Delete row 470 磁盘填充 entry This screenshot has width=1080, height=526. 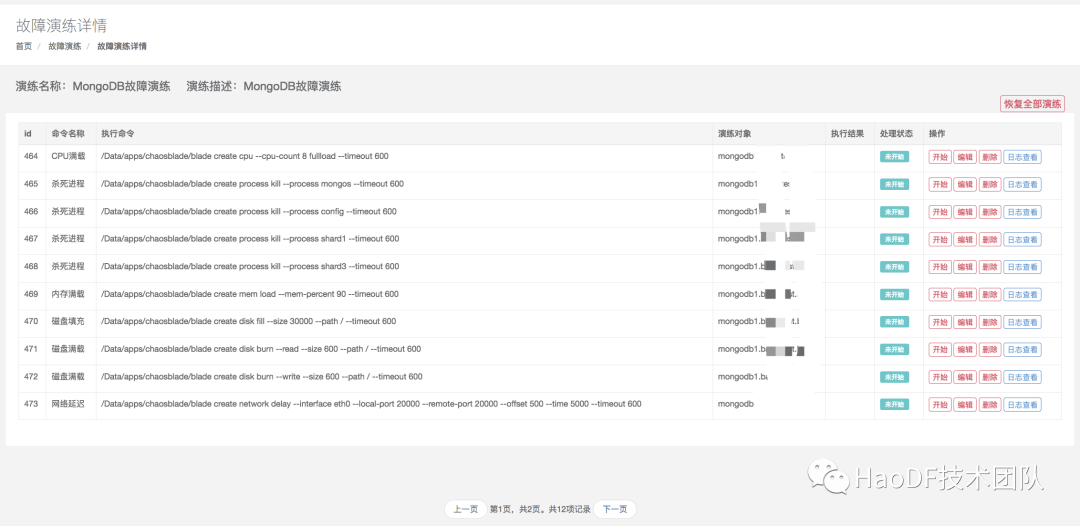pyautogui.click(x=989, y=322)
